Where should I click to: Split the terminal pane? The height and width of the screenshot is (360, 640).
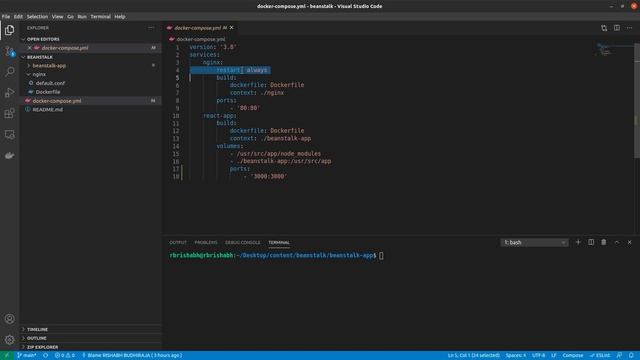(591, 242)
